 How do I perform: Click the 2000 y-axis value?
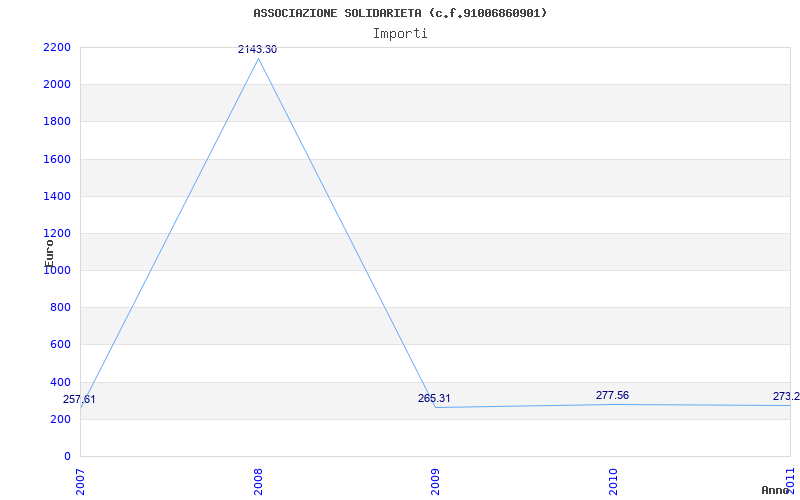(x=57, y=85)
